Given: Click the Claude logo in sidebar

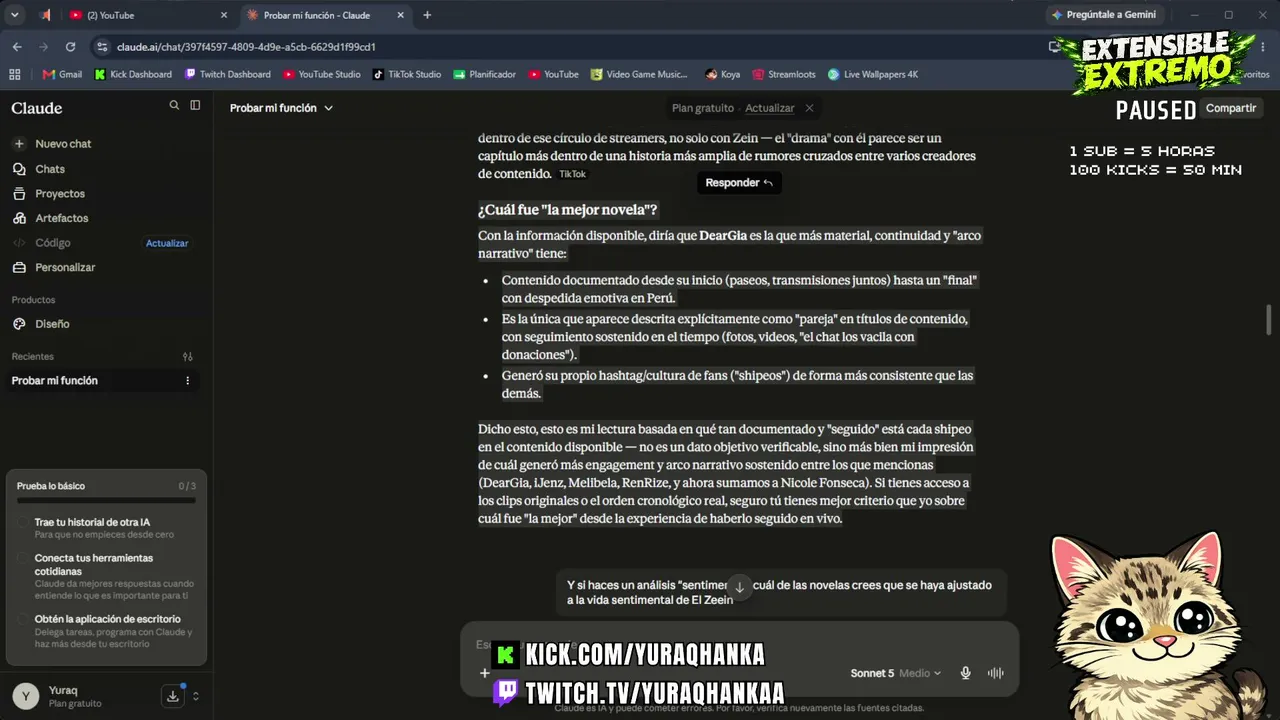Looking at the screenshot, I should pyautogui.click(x=37, y=108).
